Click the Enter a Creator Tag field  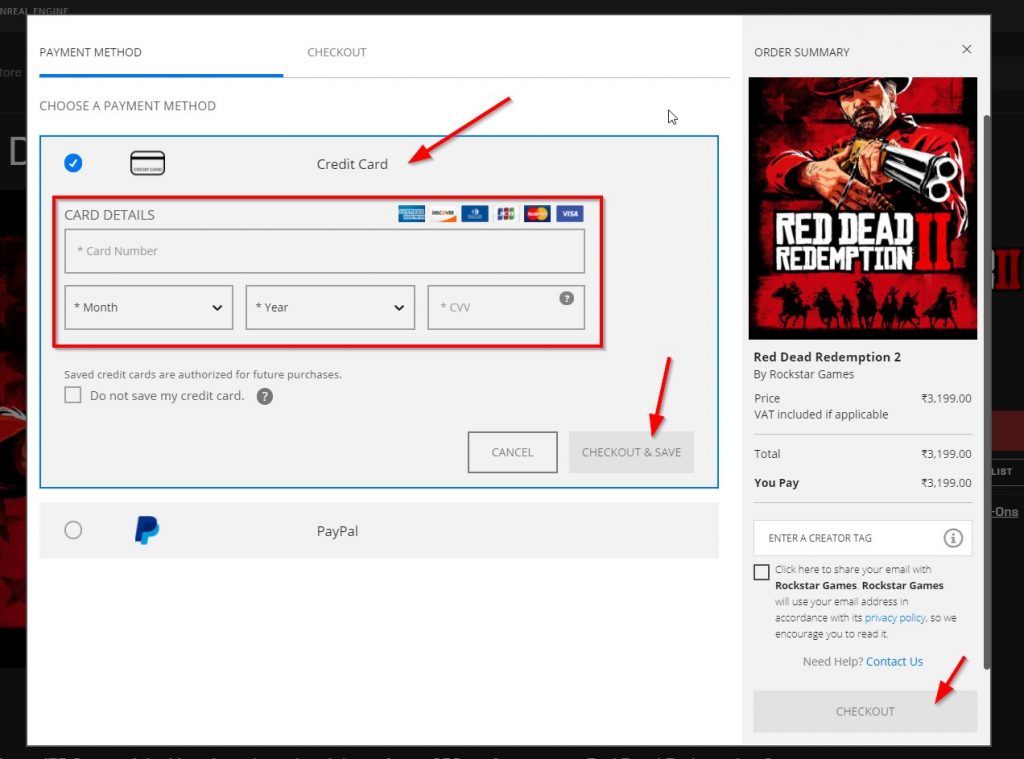863,538
